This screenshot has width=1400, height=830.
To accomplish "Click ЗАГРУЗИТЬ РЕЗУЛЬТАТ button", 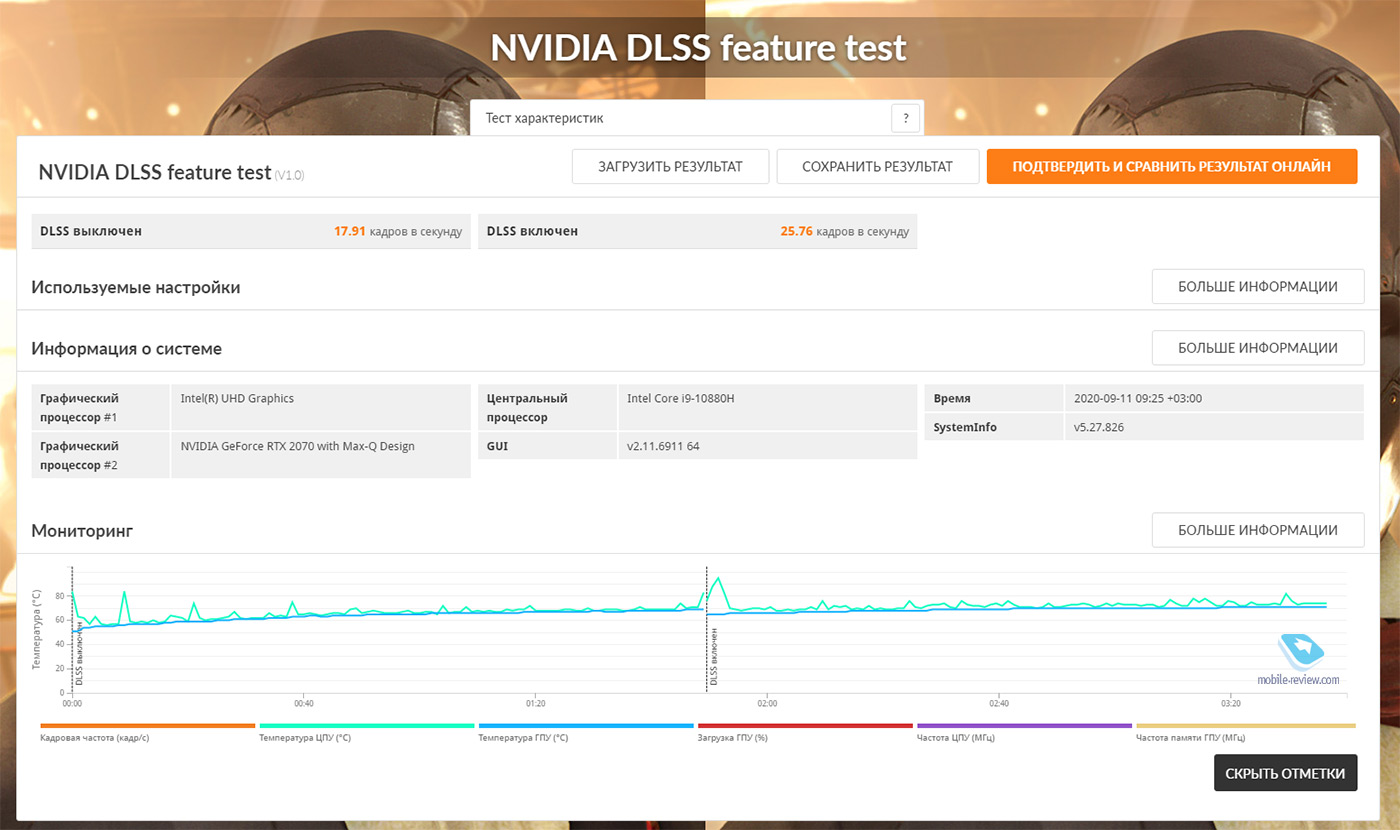I will coord(670,167).
